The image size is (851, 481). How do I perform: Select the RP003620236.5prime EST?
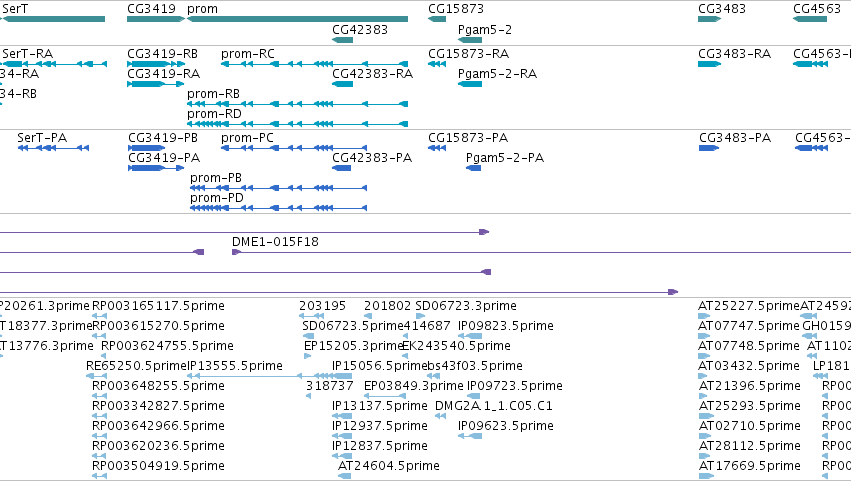click(99, 456)
